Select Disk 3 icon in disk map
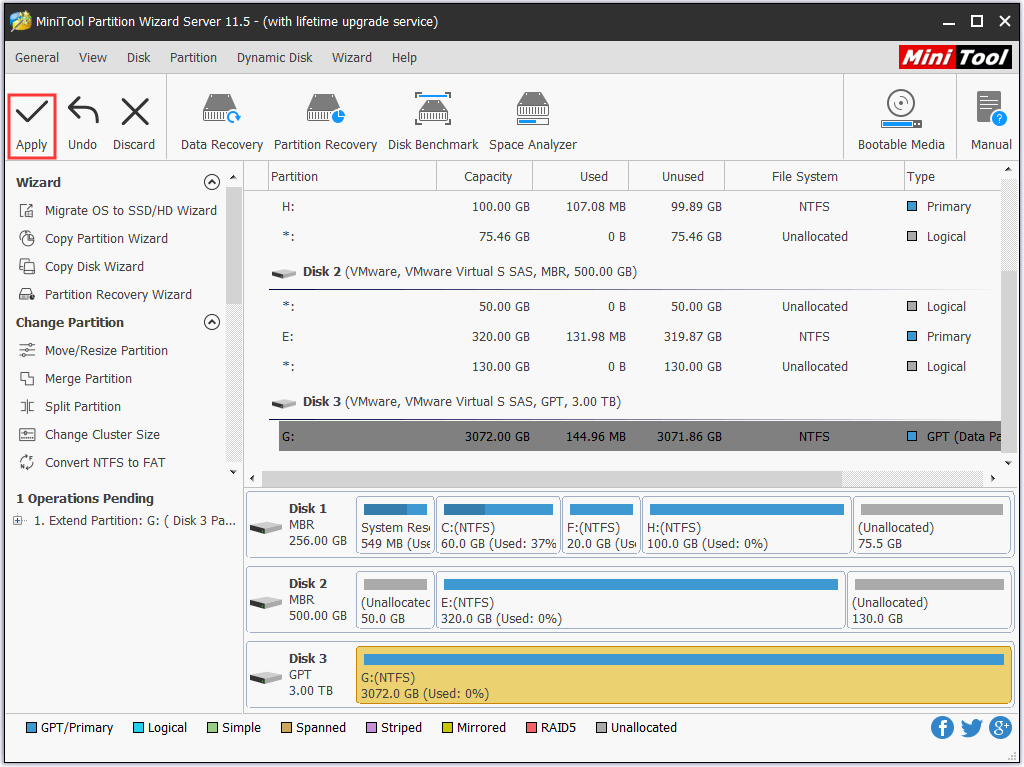Screen dimensions: 1024x767 266,677
